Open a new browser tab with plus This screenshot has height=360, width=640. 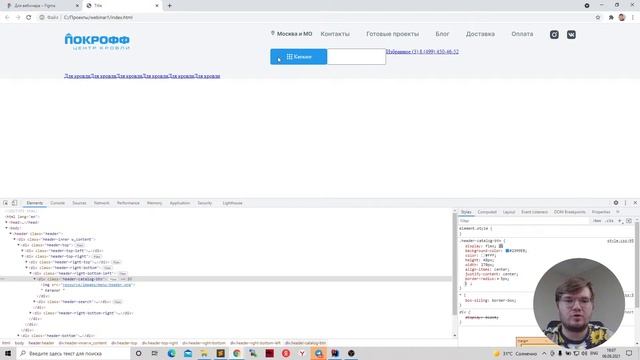tap(169, 6)
